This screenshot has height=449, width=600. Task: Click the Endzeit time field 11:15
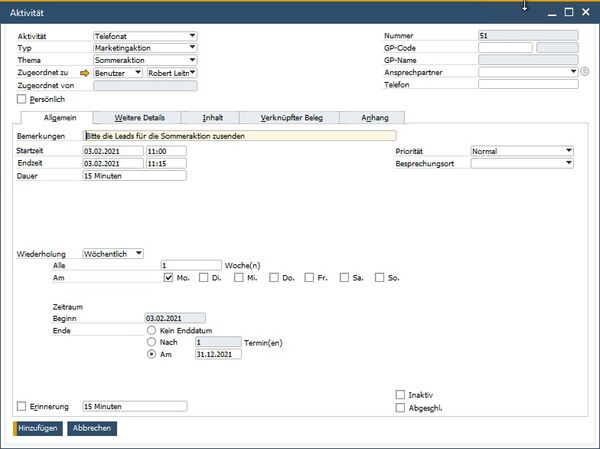[166, 163]
